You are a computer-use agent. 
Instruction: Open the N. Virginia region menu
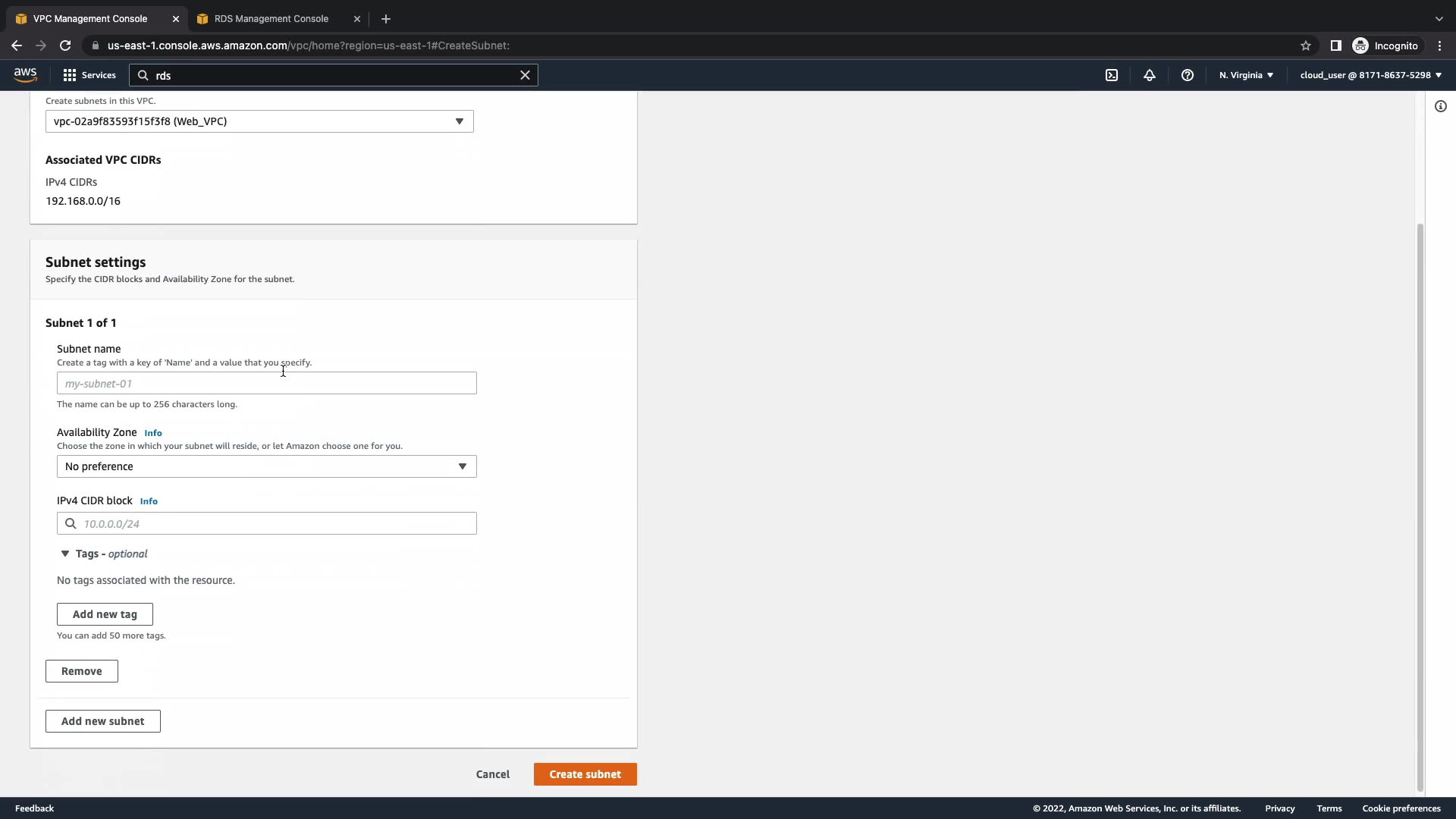tap(1246, 75)
